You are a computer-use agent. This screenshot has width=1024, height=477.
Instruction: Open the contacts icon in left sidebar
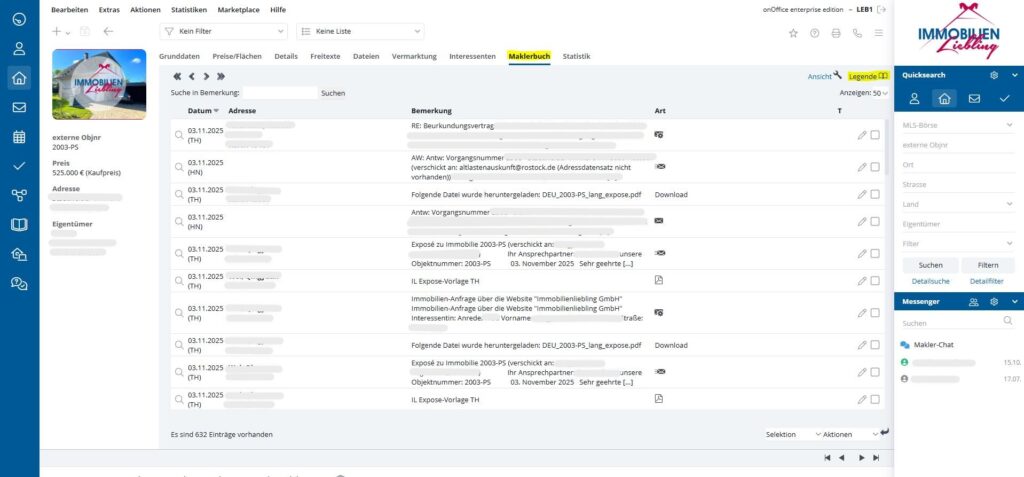click(x=19, y=48)
